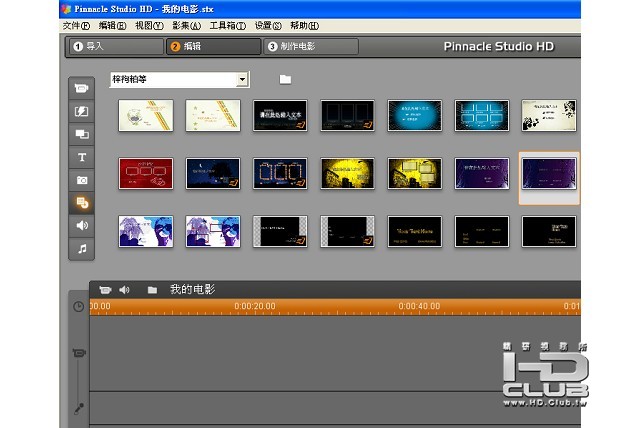The width and height of the screenshot is (640, 428).
Task: Click the folder icon beside the album dropdown
Action: 285,79
